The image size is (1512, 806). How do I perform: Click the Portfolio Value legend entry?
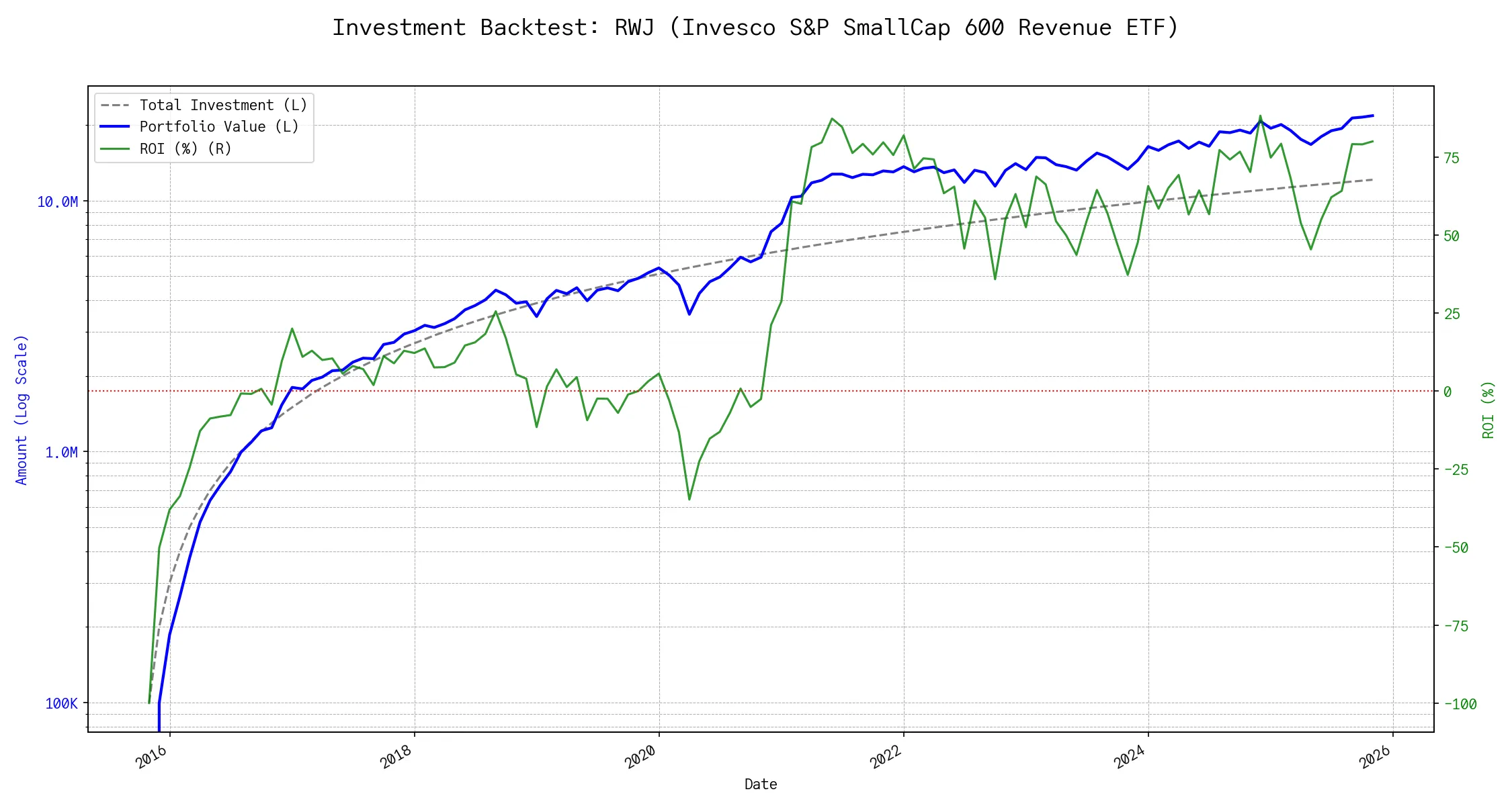(x=219, y=127)
